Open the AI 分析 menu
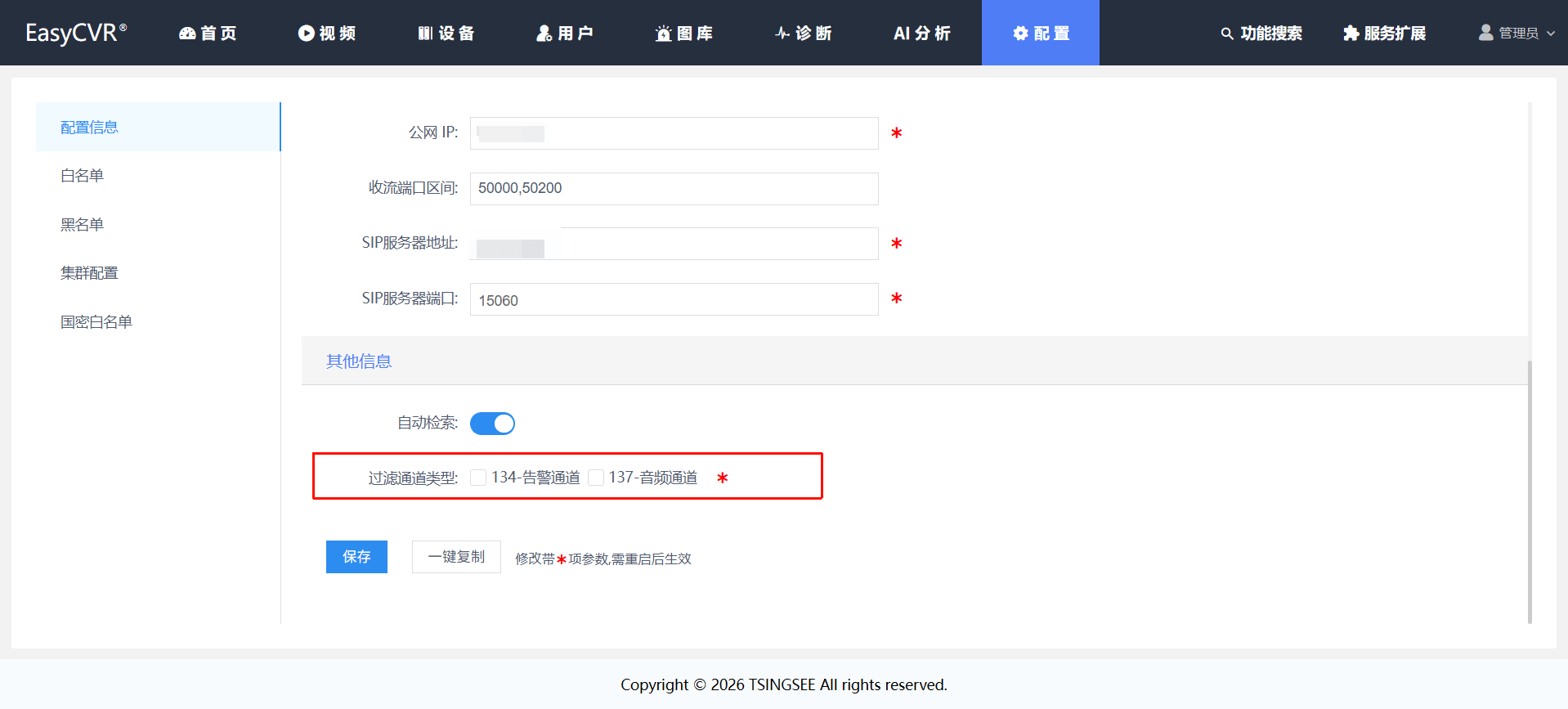The height and width of the screenshot is (709, 1568). (921, 34)
